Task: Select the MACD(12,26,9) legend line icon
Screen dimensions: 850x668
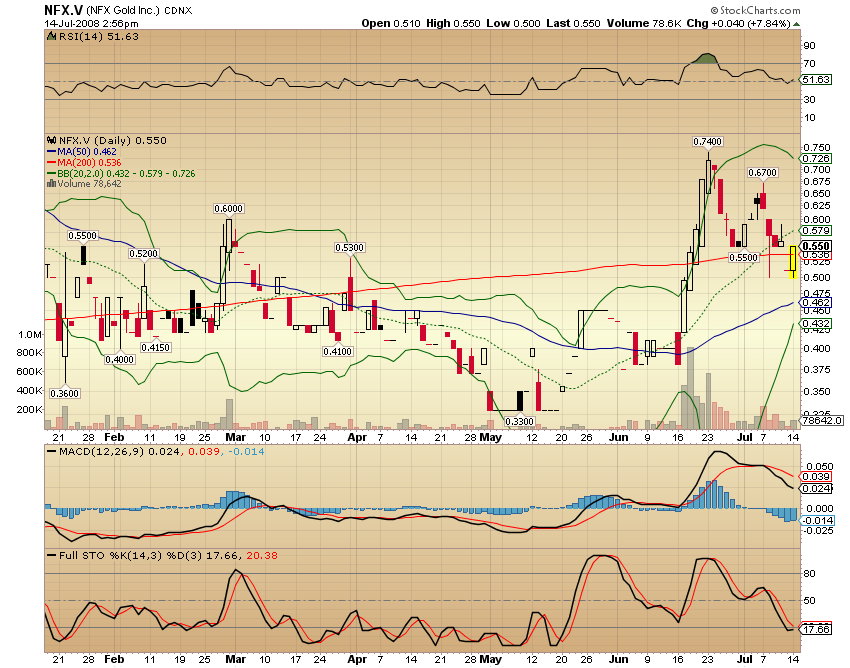Action: [53, 452]
